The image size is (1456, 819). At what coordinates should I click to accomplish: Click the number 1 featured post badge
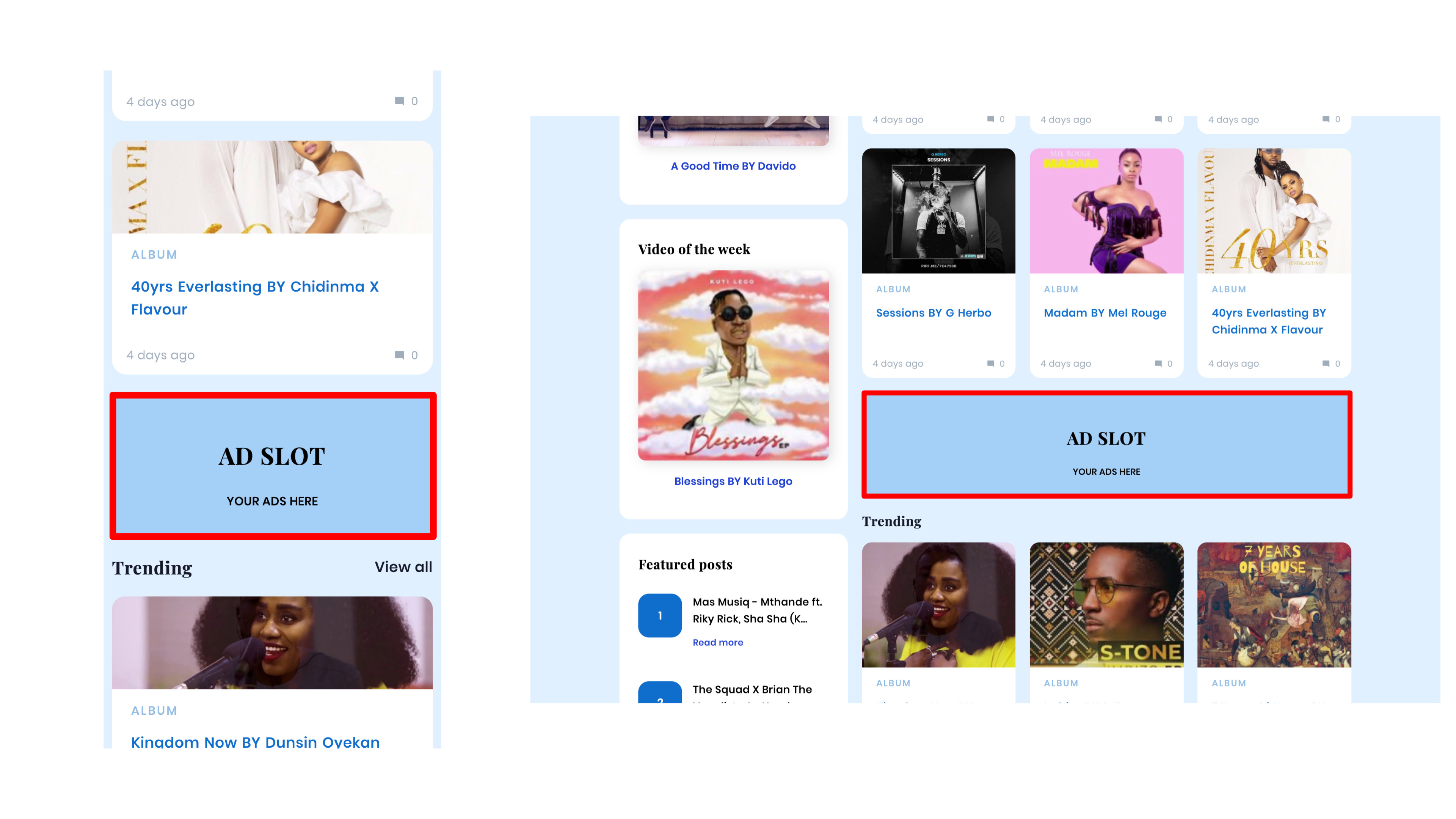(x=660, y=615)
